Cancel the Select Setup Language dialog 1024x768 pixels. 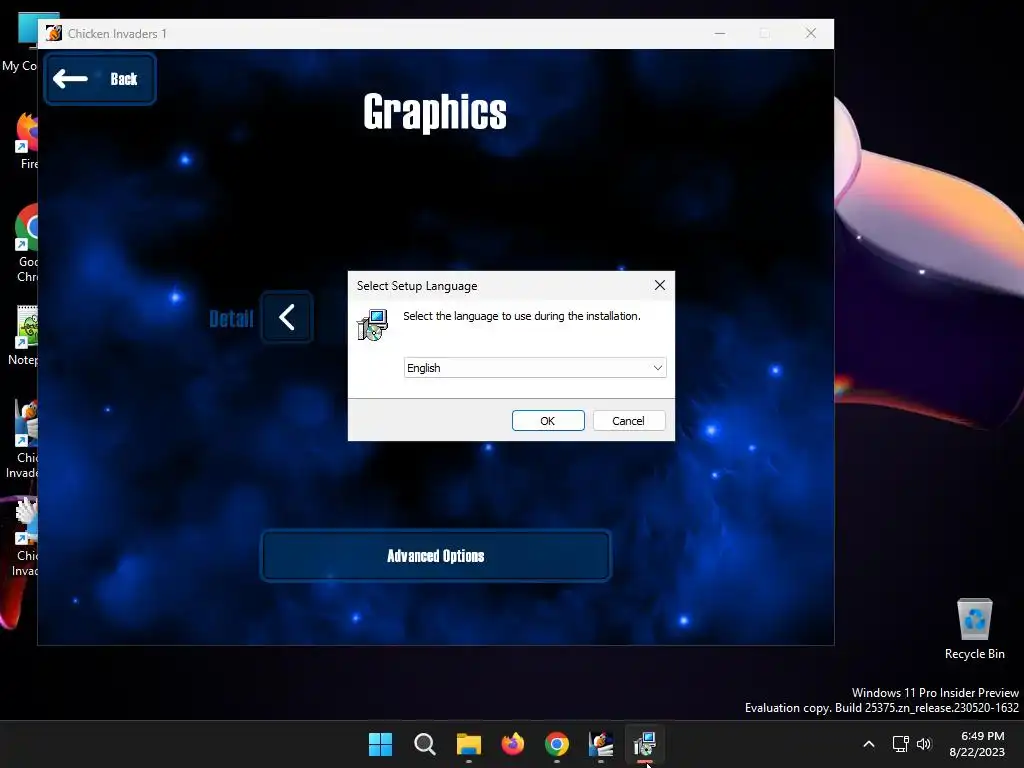pyautogui.click(x=629, y=421)
